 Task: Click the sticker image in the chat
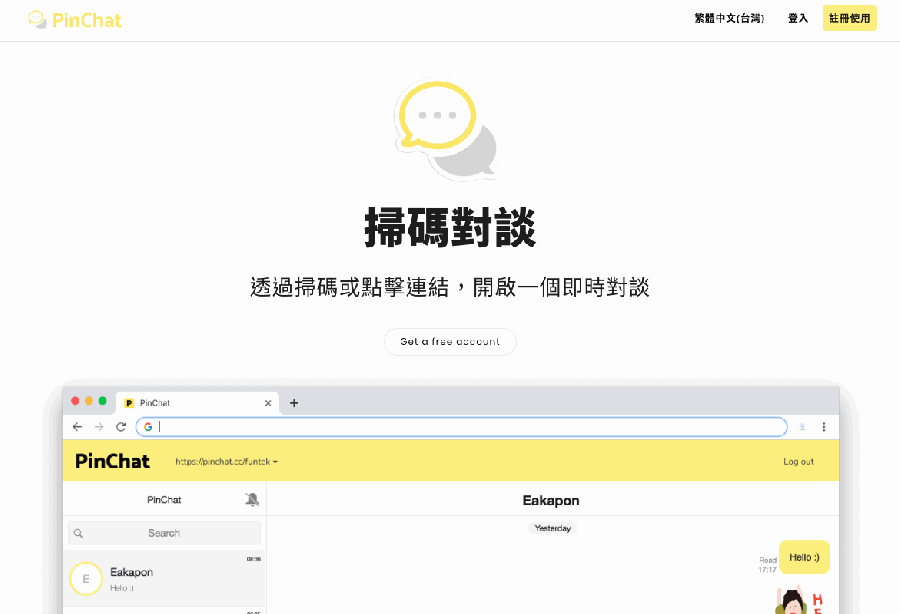tap(801, 600)
